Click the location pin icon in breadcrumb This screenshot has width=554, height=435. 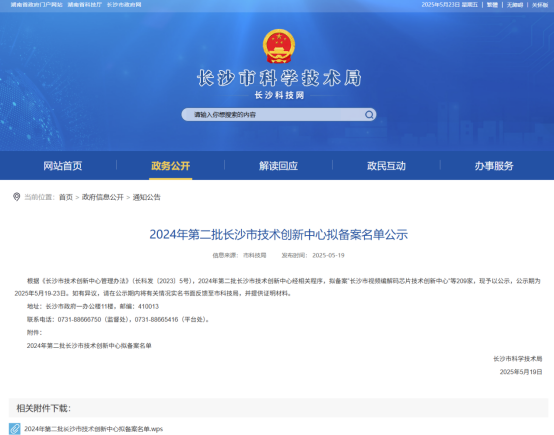(16, 197)
